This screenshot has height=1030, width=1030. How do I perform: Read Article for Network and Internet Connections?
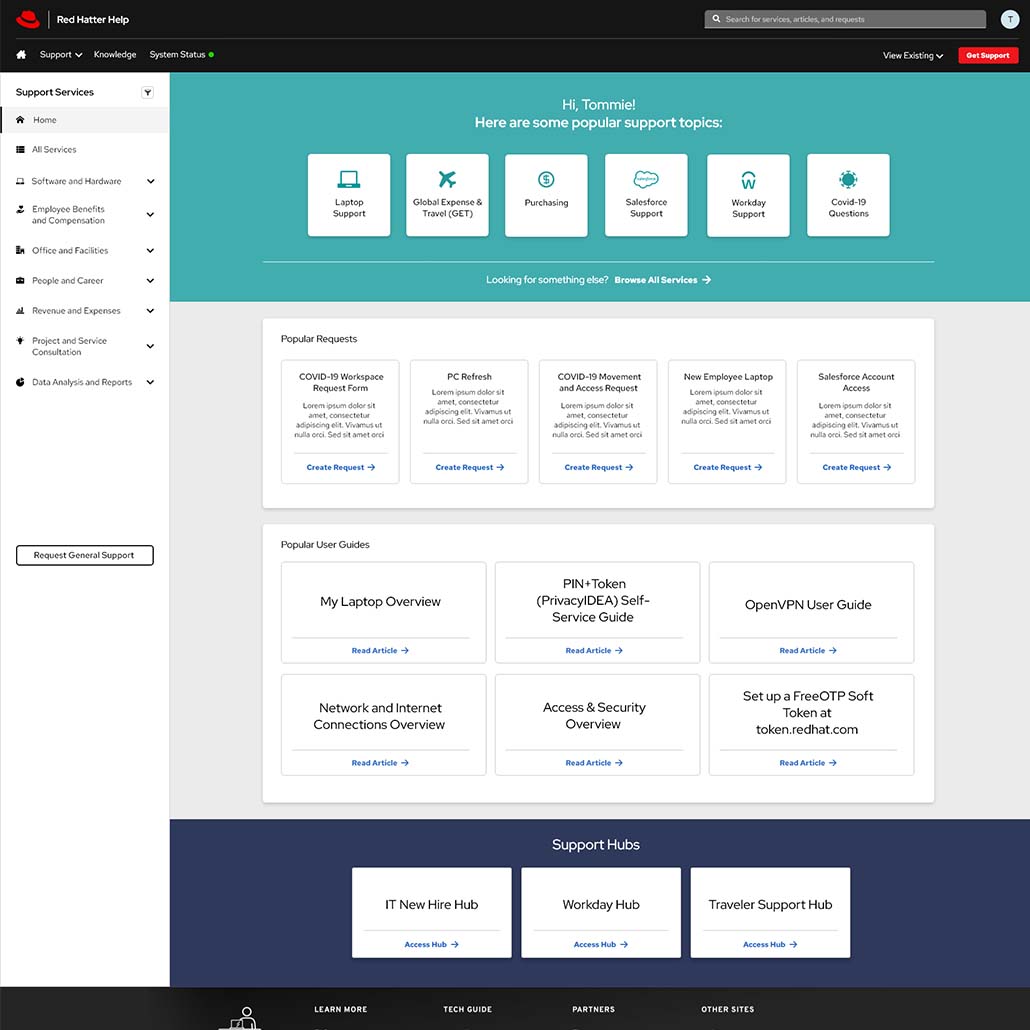(x=380, y=763)
